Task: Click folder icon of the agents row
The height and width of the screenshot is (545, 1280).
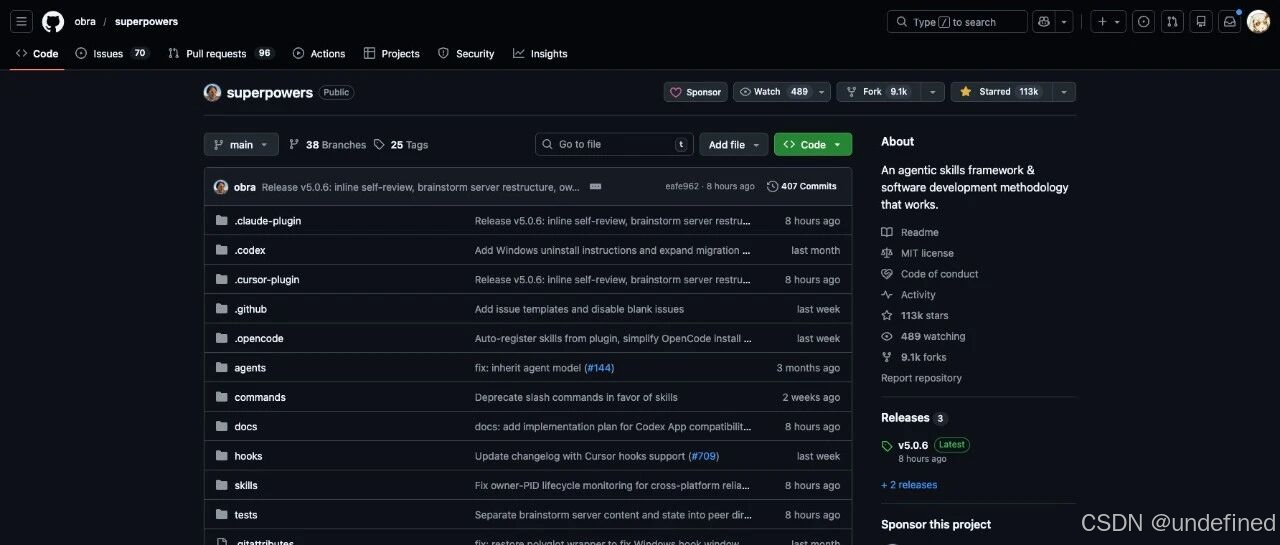Action: pyautogui.click(x=222, y=368)
